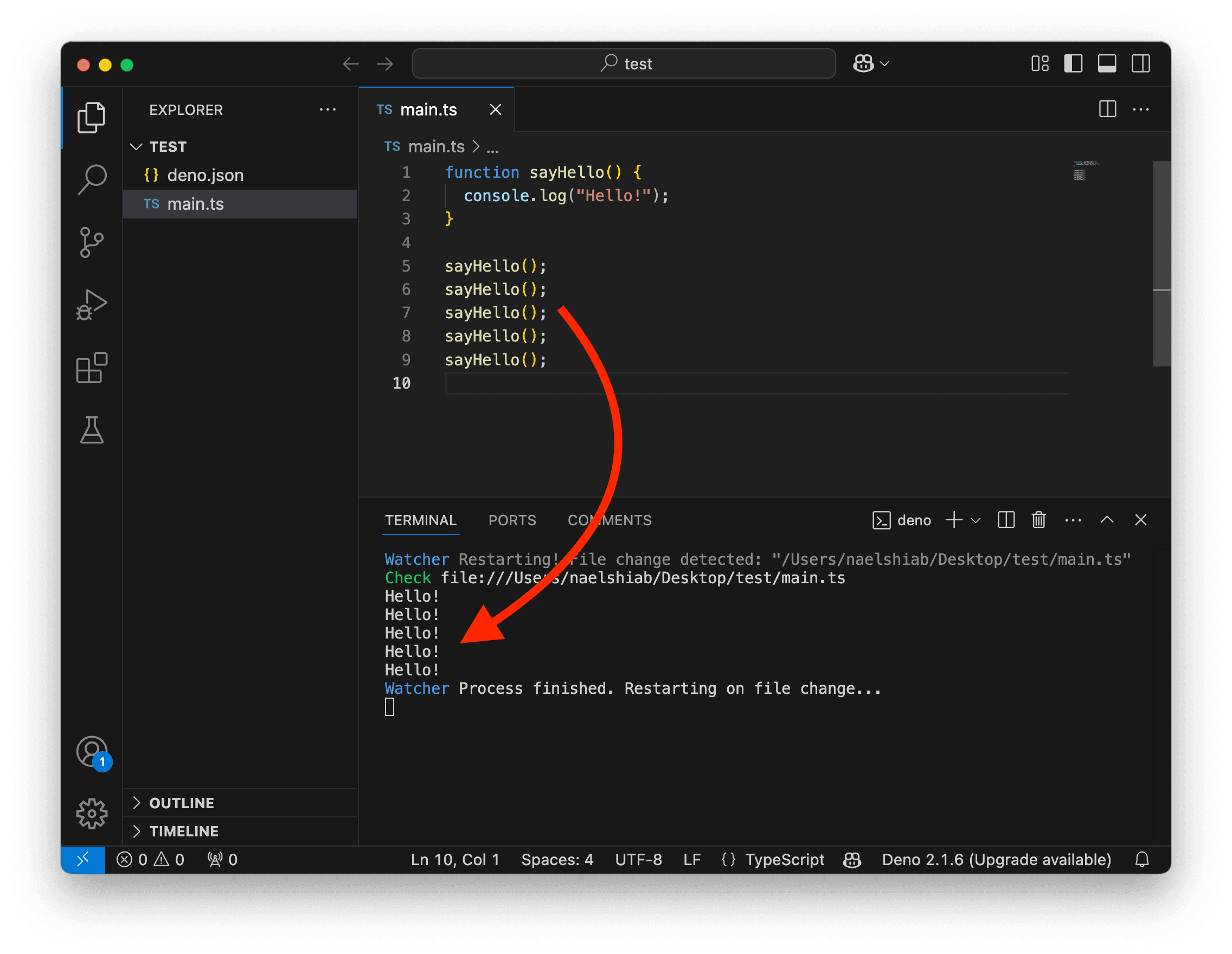The height and width of the screenshot is (954, 1232).
Task: Click the console.log code on line 2
Action: tap(566, 196)
